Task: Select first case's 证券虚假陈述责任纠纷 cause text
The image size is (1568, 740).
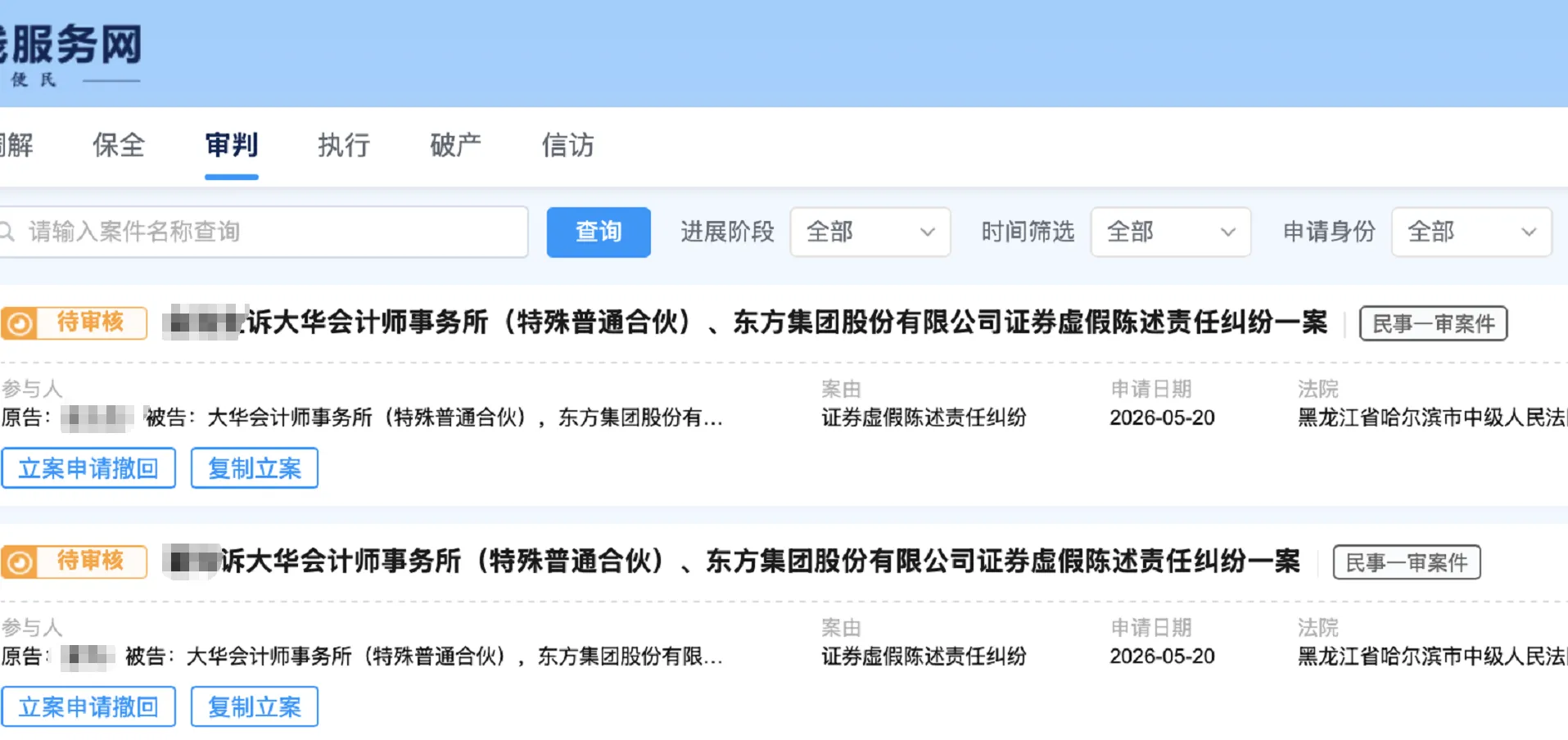Action: [x=924, y=417]
